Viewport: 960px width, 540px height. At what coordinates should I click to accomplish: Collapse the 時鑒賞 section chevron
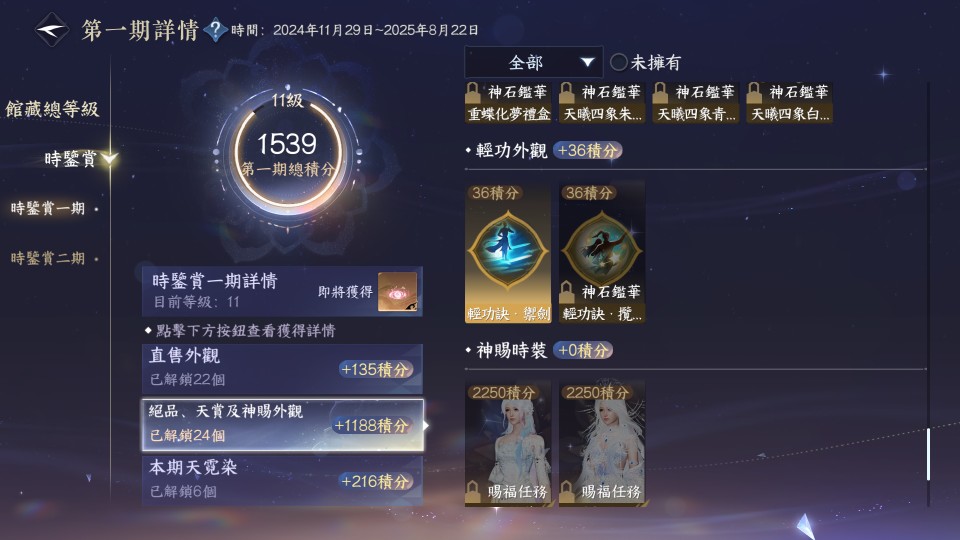coord(110,159)
